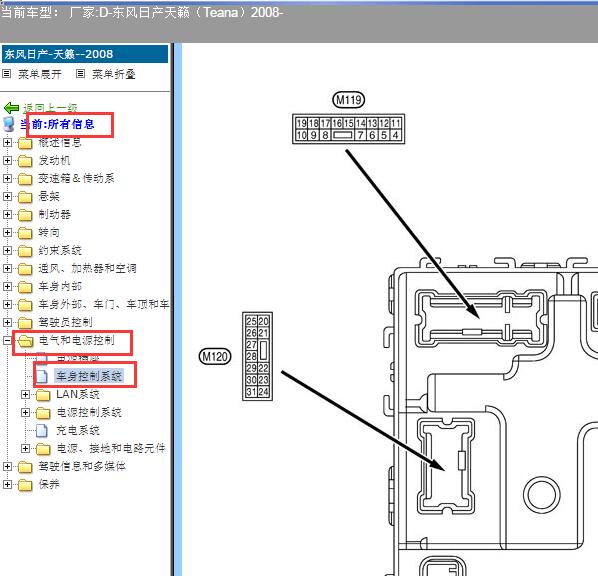Expand the 发动机 tree node
This screenshot has height=576, width=598.
7,160
